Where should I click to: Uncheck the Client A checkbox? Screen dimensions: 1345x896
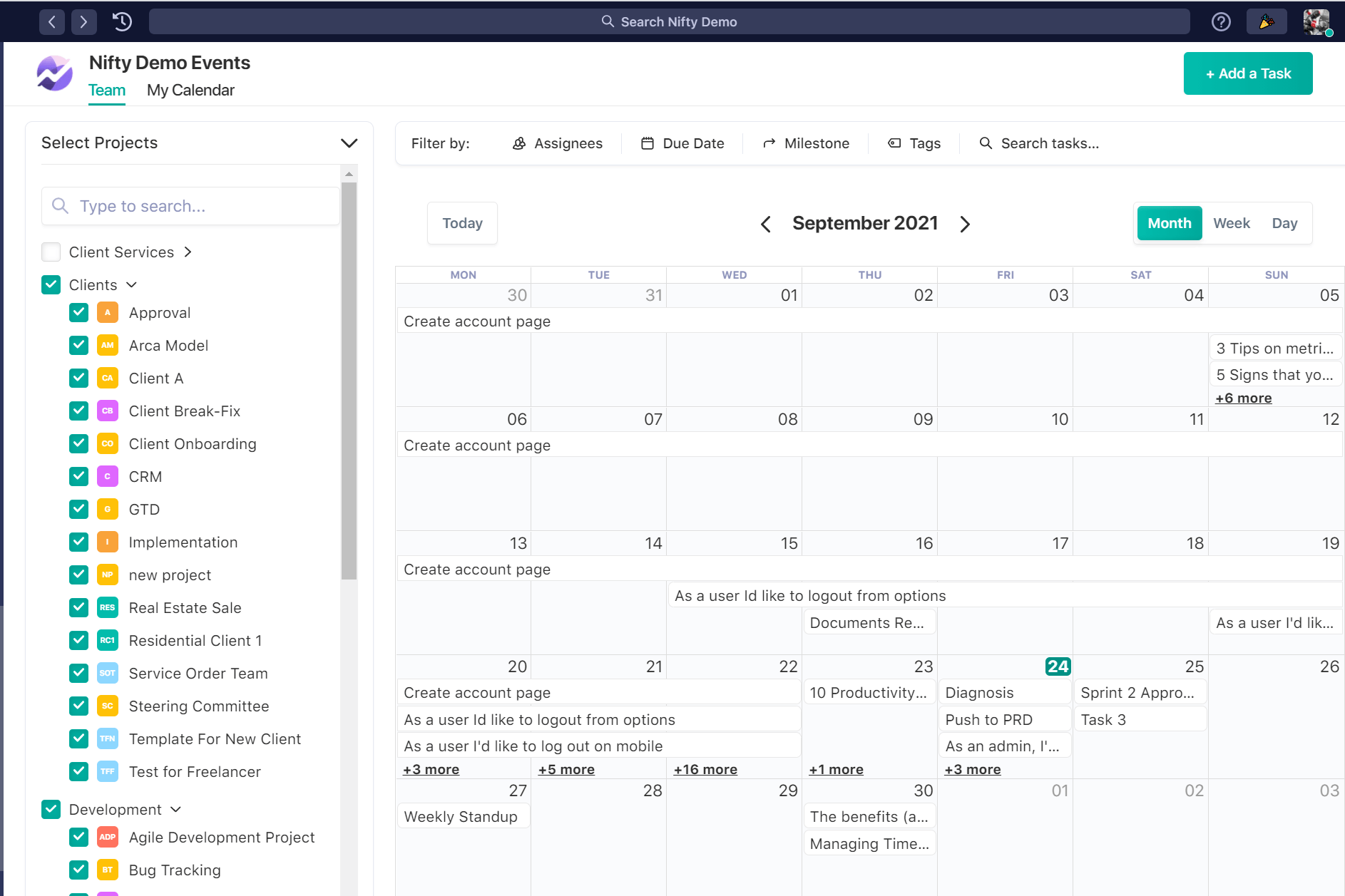79,379
